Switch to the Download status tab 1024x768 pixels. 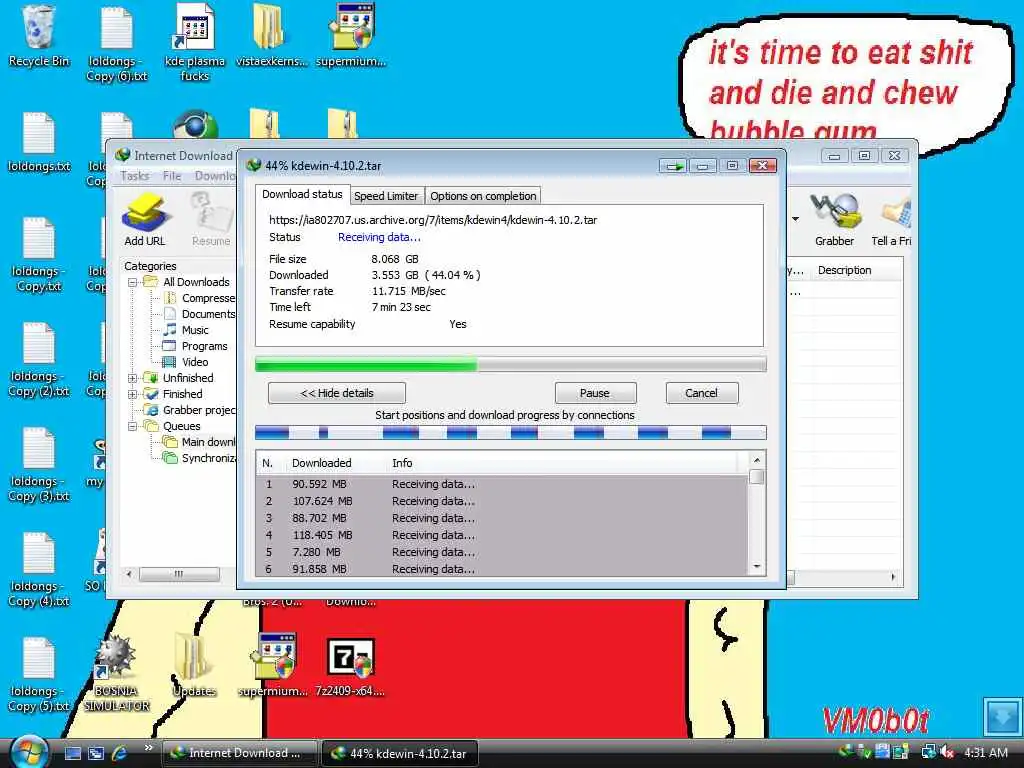pyautogui.click(x=302, y=194)
